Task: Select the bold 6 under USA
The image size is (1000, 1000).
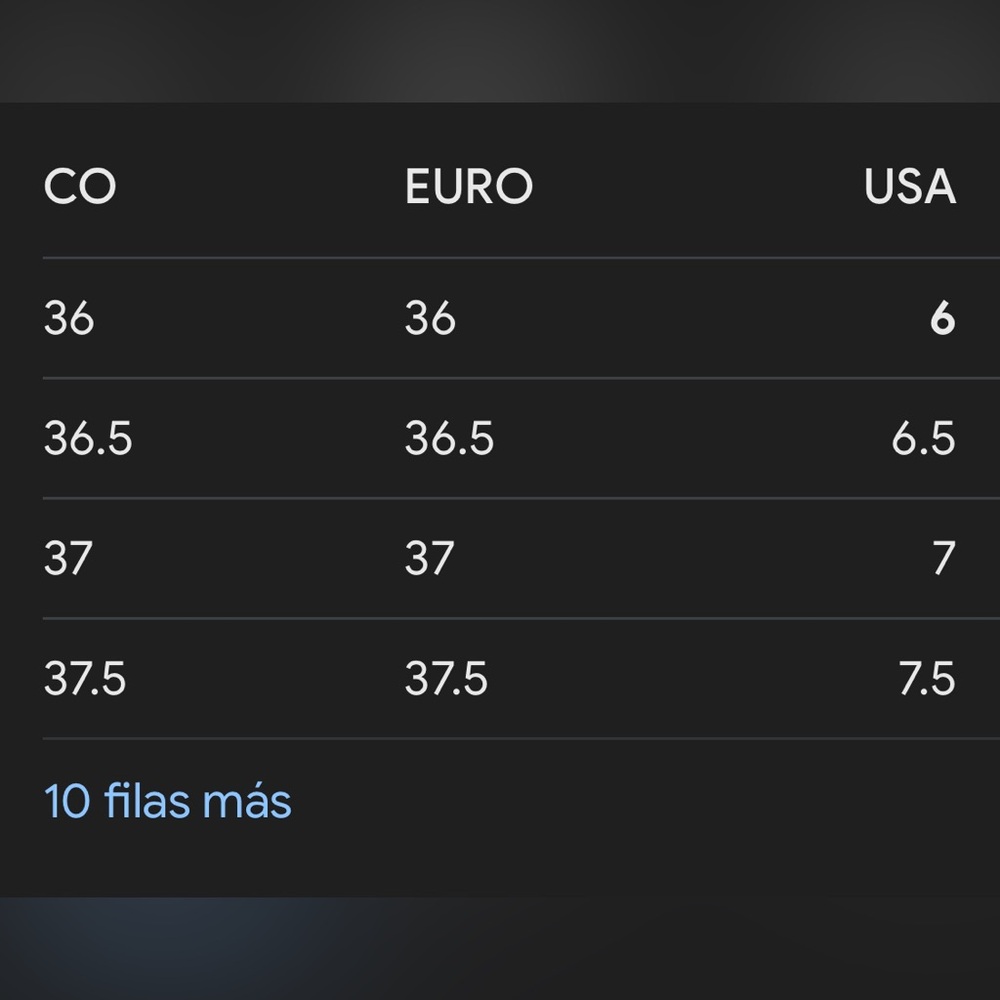Action: [x=942, y=319]
